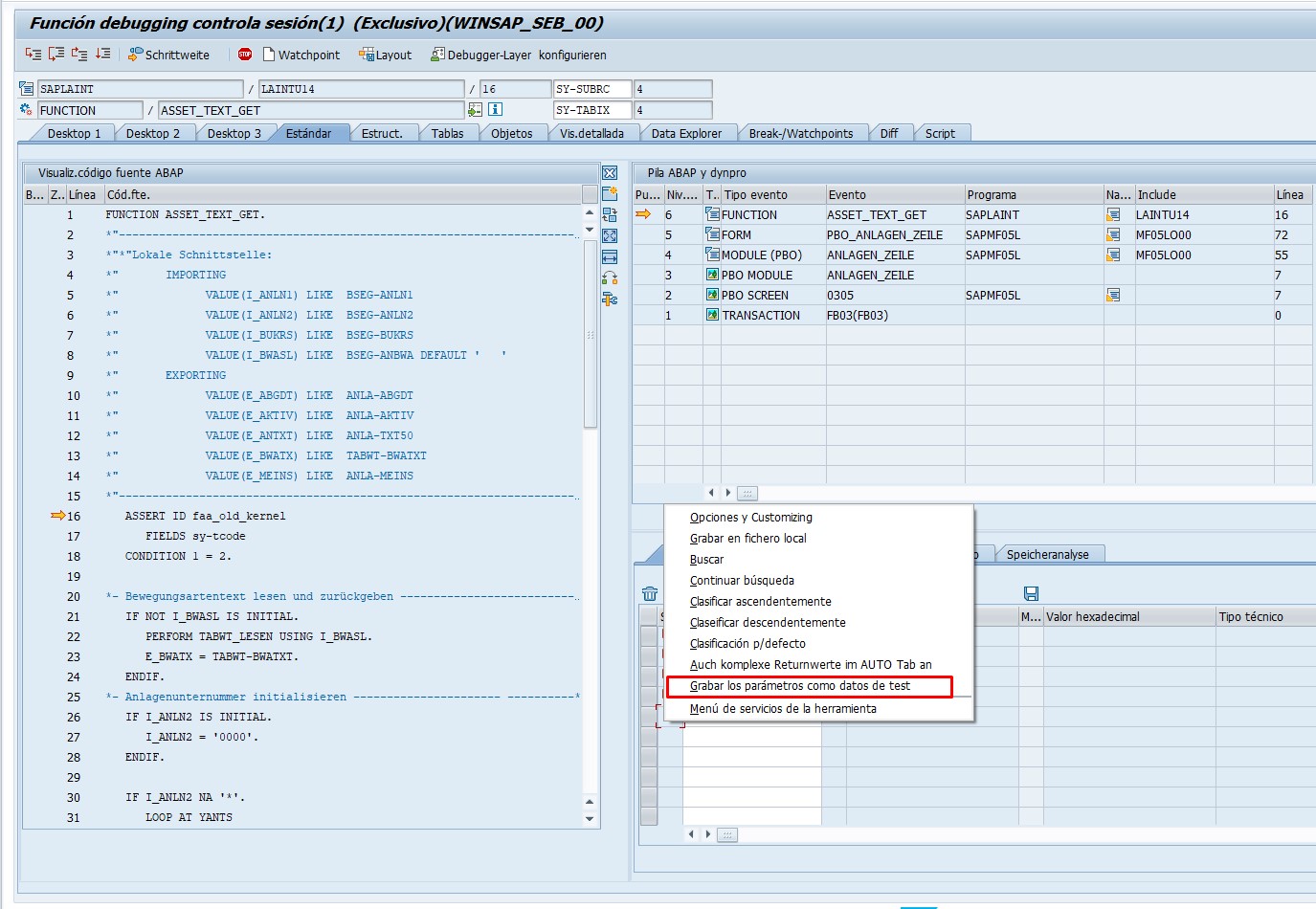Open the Data Explorer tab
The image size is (1316, 909).
pyautogui.click(x=687, y=133)
